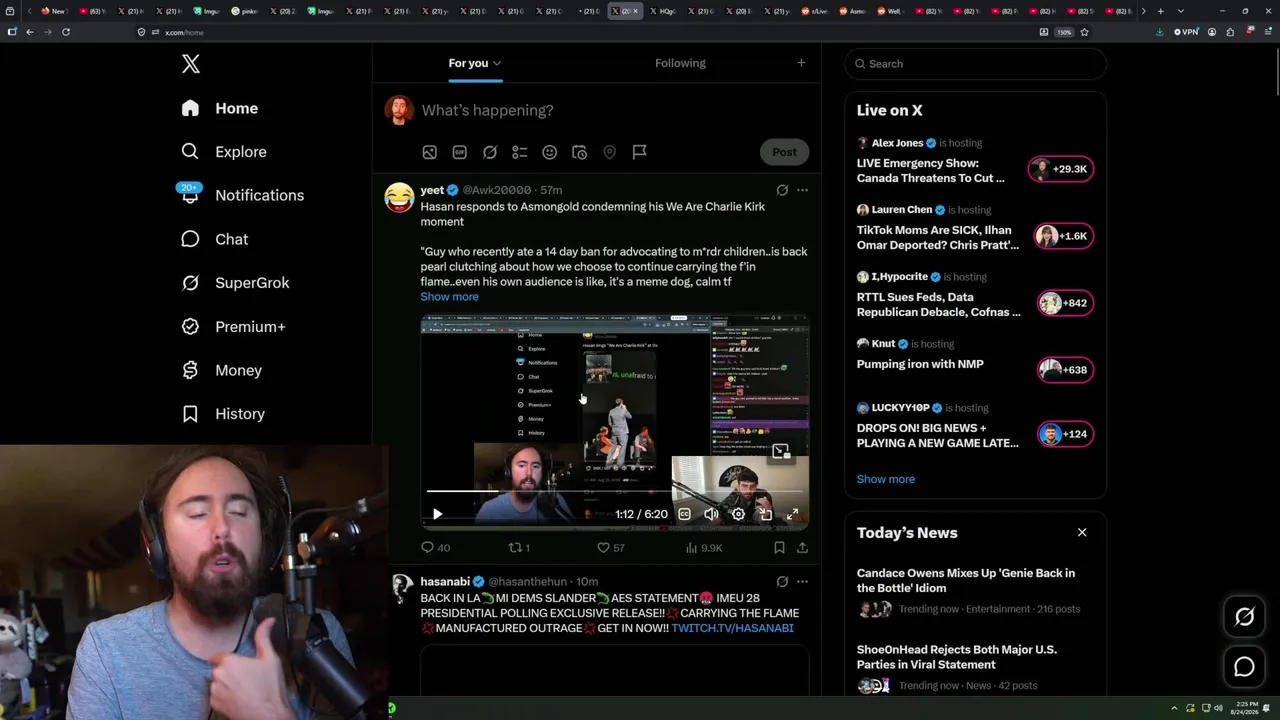
Task: Like yeet's post
Action: (x=610, y=548)
